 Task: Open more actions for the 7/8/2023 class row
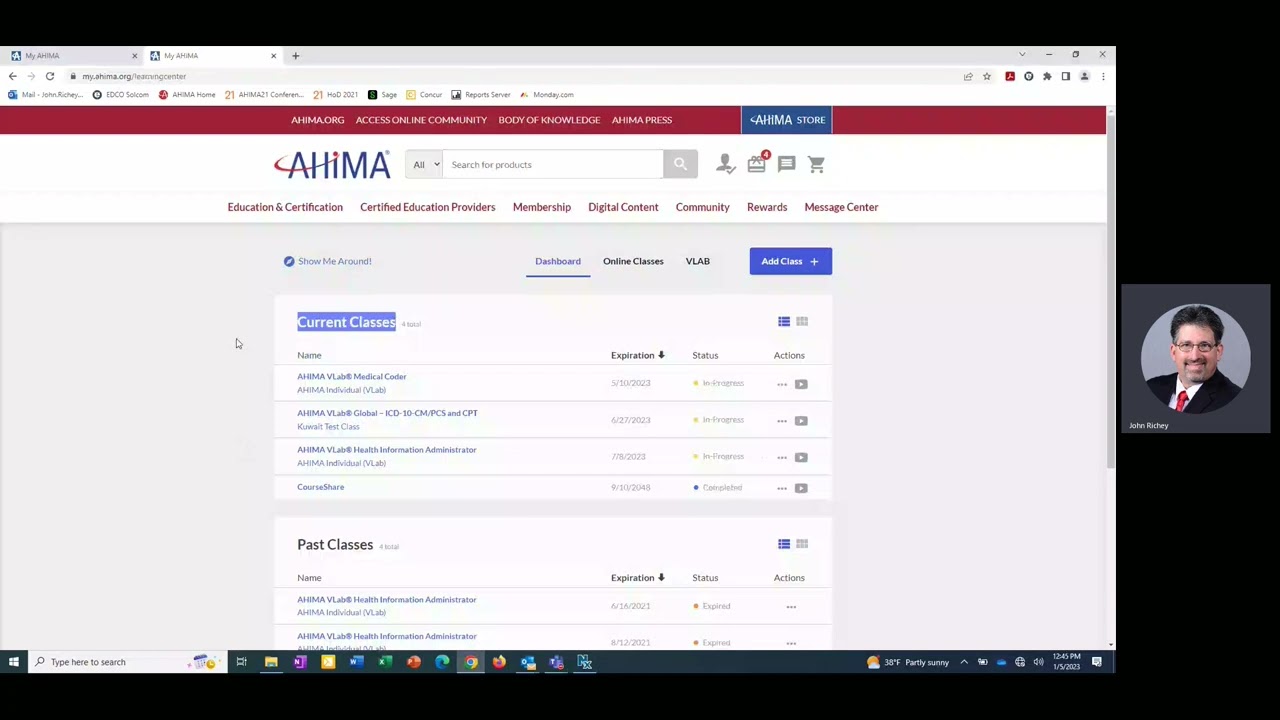tap(782, 457)
